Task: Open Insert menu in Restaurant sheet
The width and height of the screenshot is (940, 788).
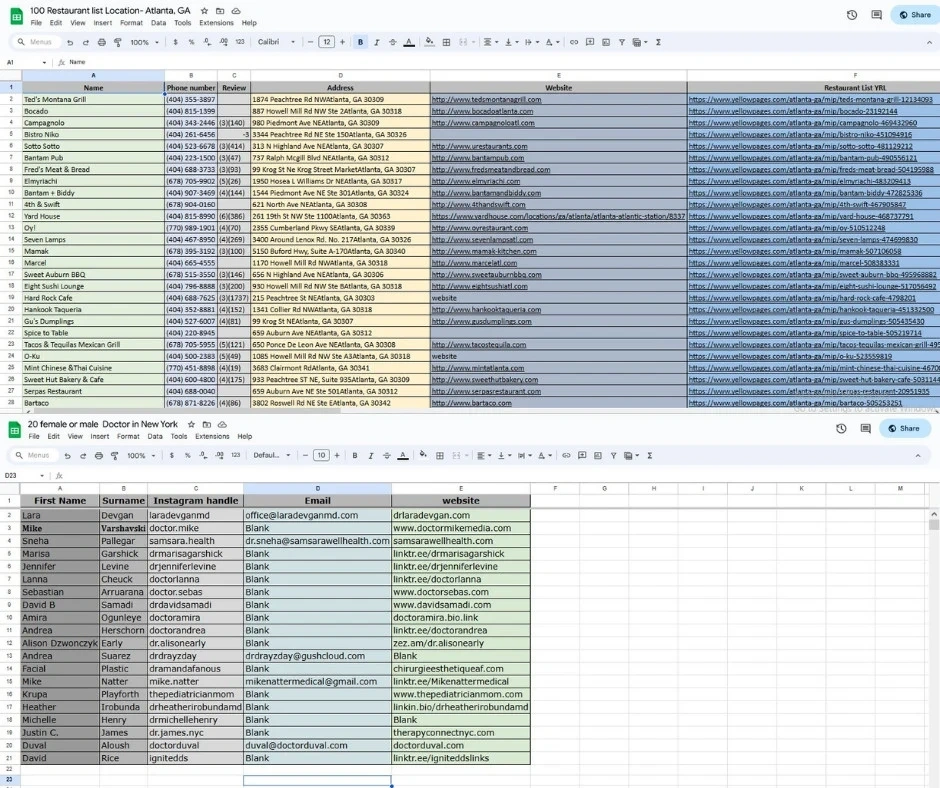Action: [103, 23]
